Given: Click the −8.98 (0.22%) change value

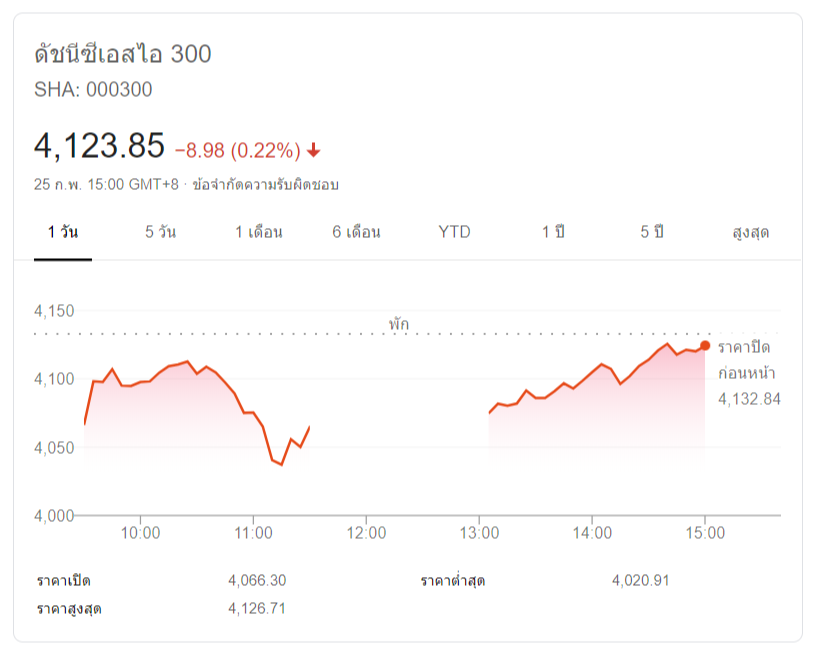Looking at the screenshot, I should click(x=238, y=151).
